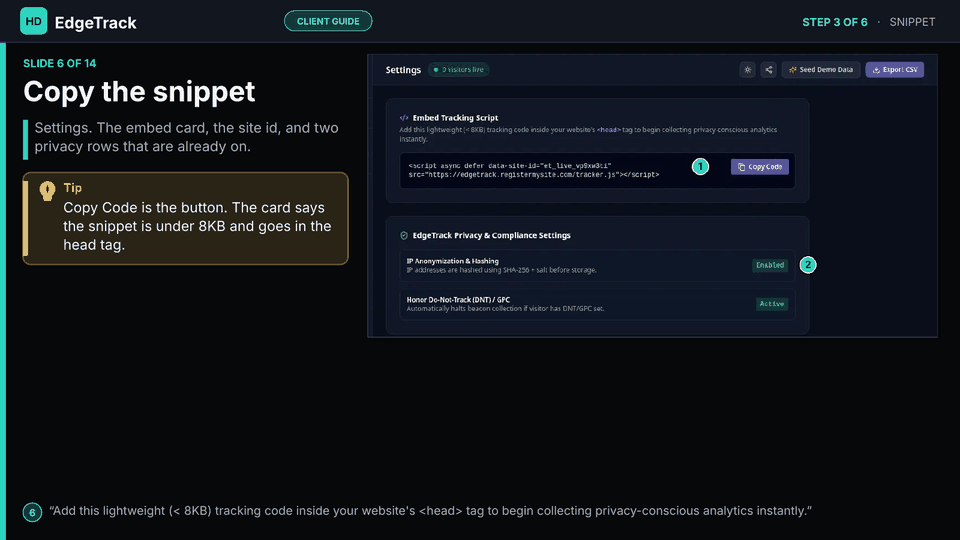Click the Export CSV button
960x540 pixels.
tap(894, 70)
